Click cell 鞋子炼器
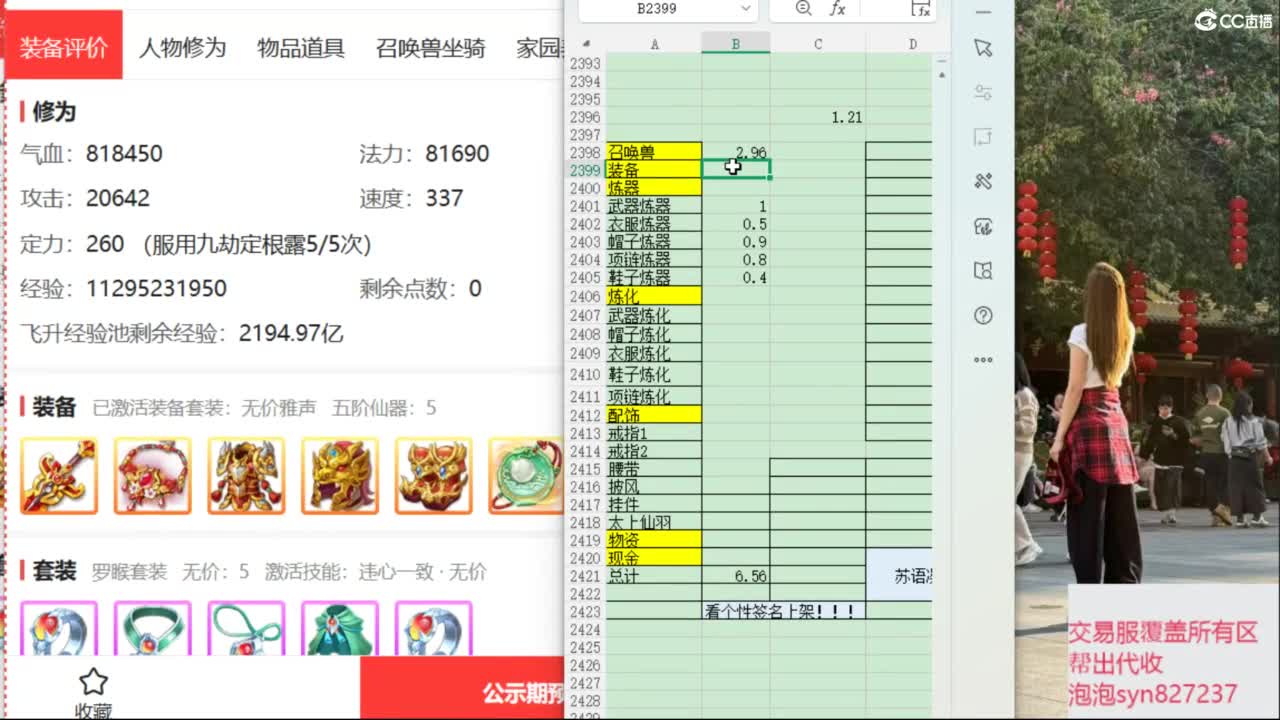This screenshot has height=720, width=1280. point(654,278)
